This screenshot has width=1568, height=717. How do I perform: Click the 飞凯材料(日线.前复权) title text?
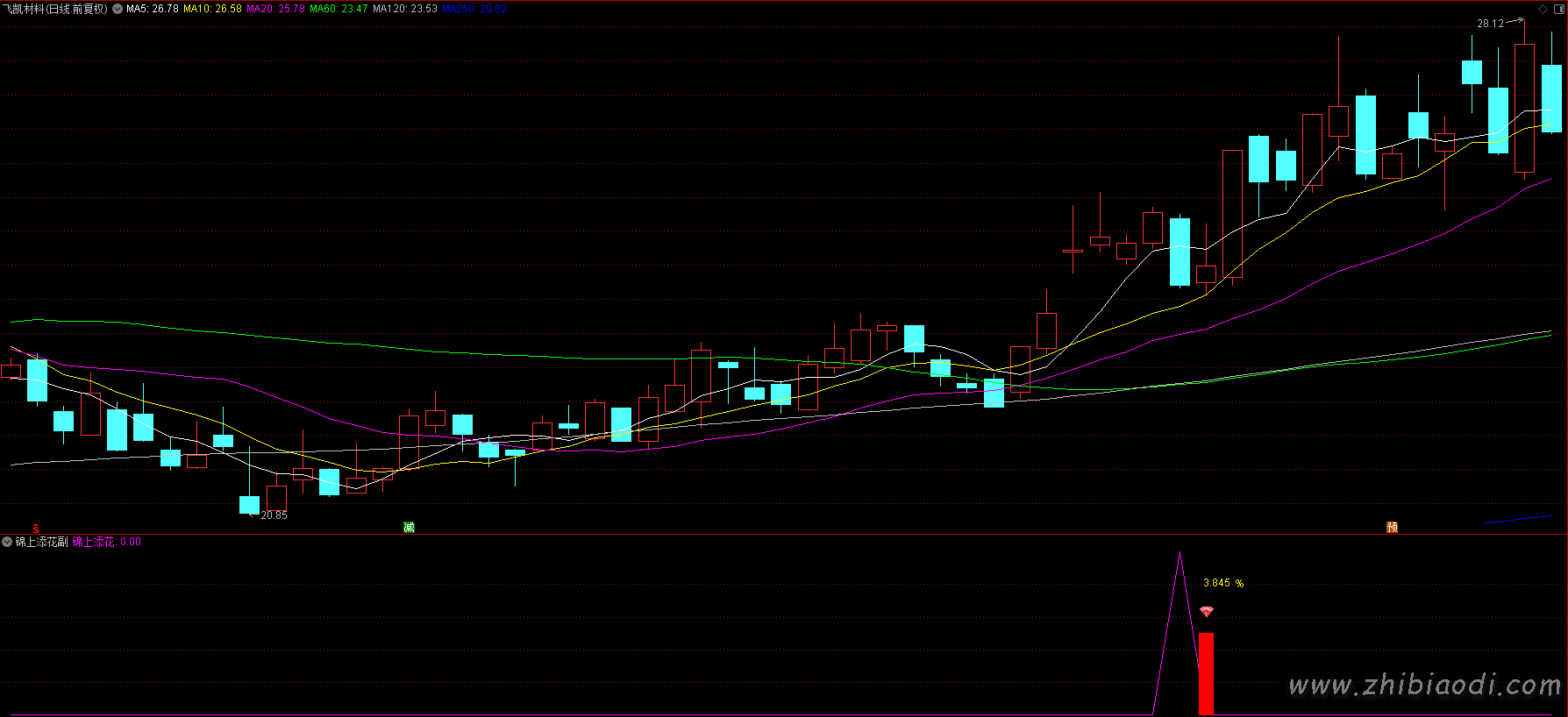pos(55,9)
